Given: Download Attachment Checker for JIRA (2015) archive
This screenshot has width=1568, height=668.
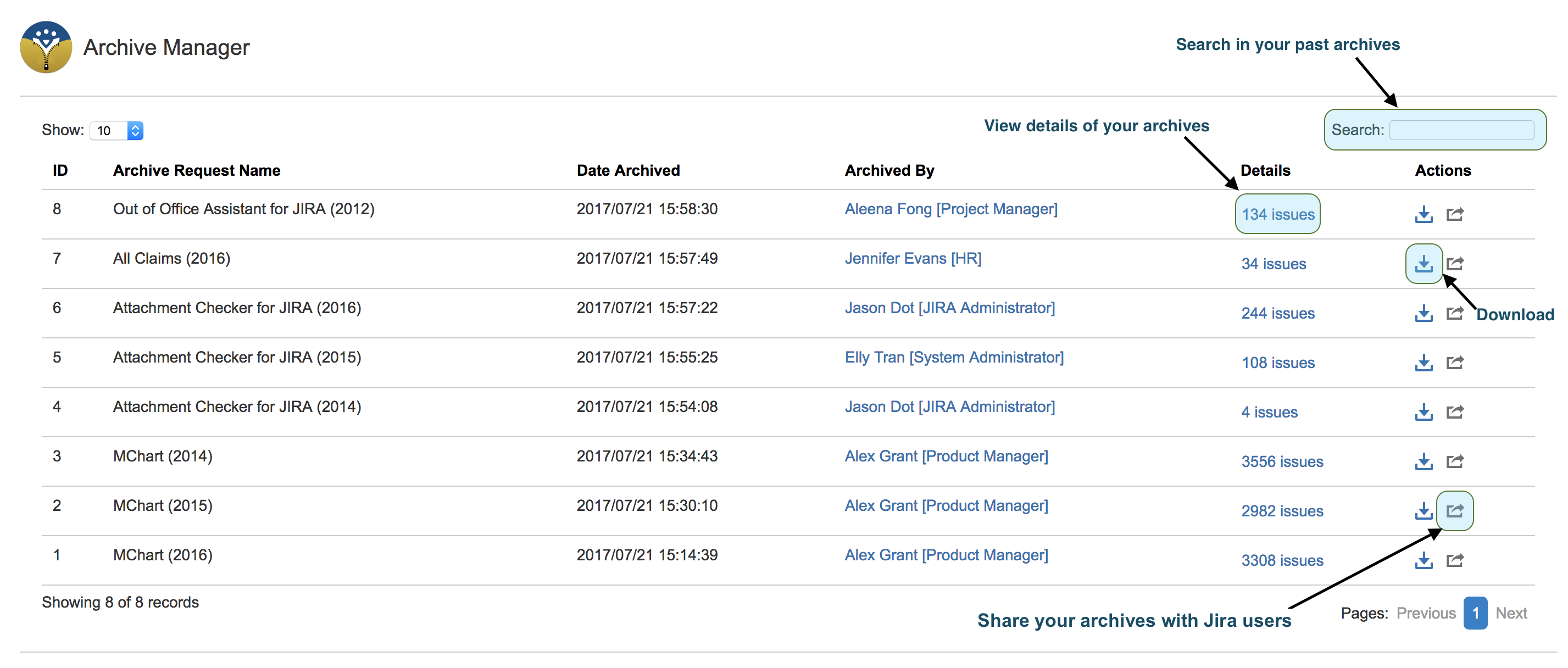Looking at the screenshot, I should pos(1423,363).
